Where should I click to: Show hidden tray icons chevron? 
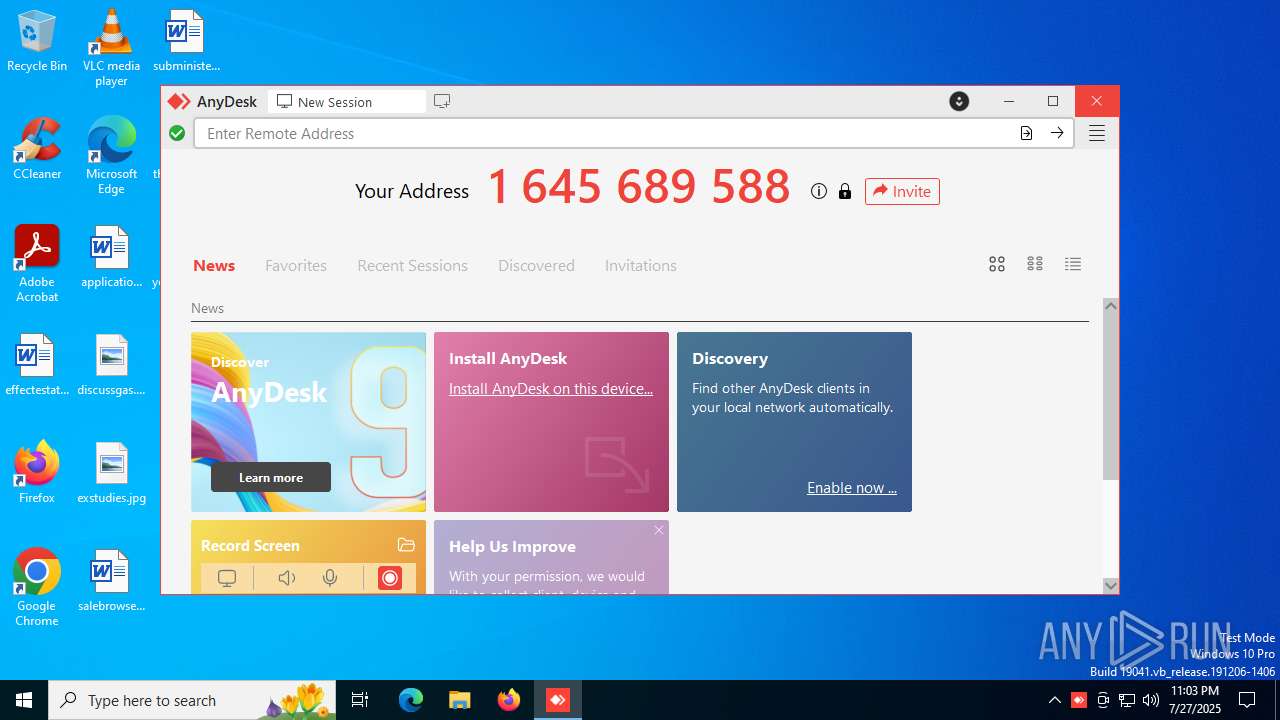pyautogui.click(x=1055, y=700)
